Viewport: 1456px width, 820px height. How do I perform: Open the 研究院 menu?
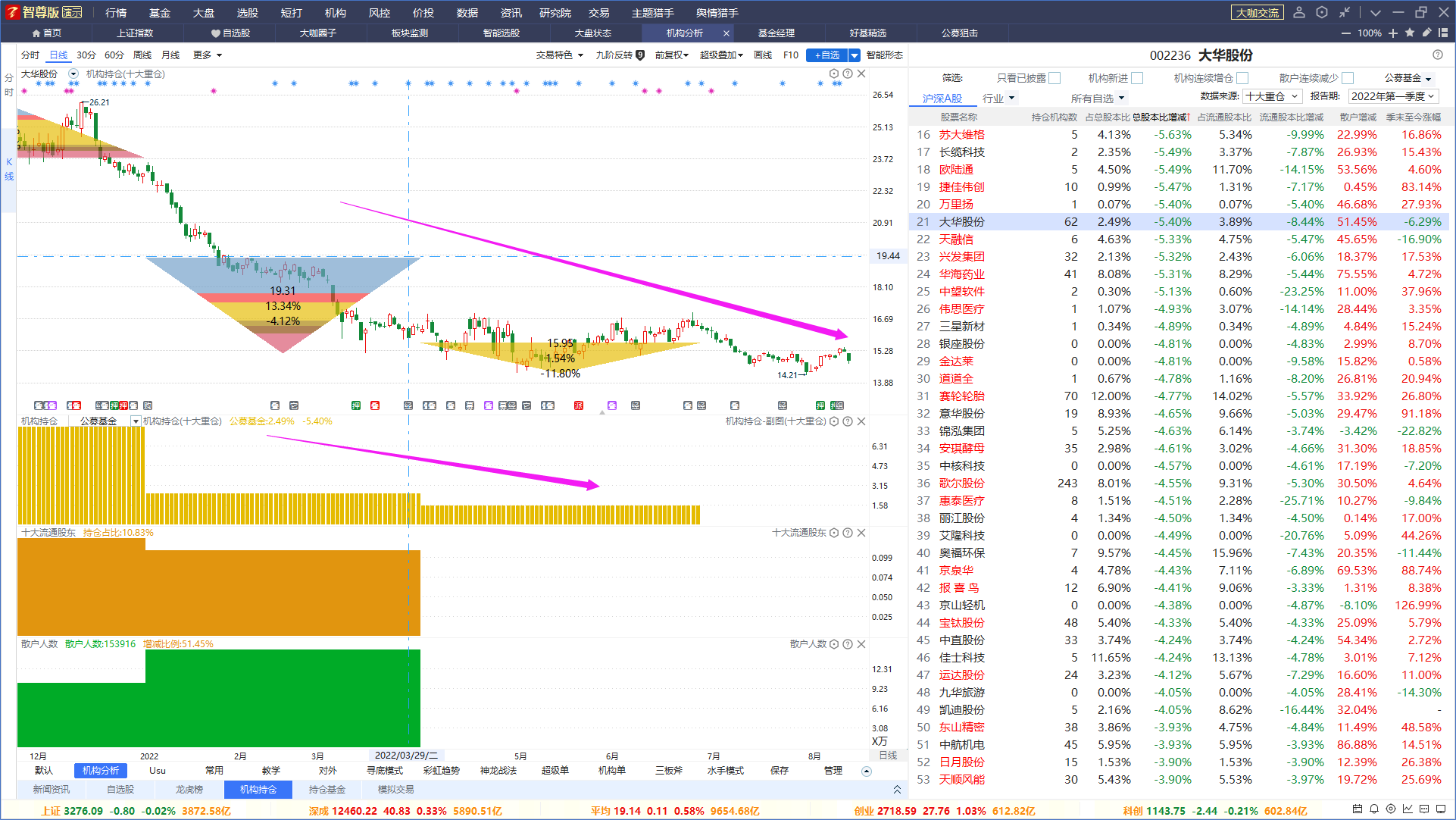pos(555,12)
